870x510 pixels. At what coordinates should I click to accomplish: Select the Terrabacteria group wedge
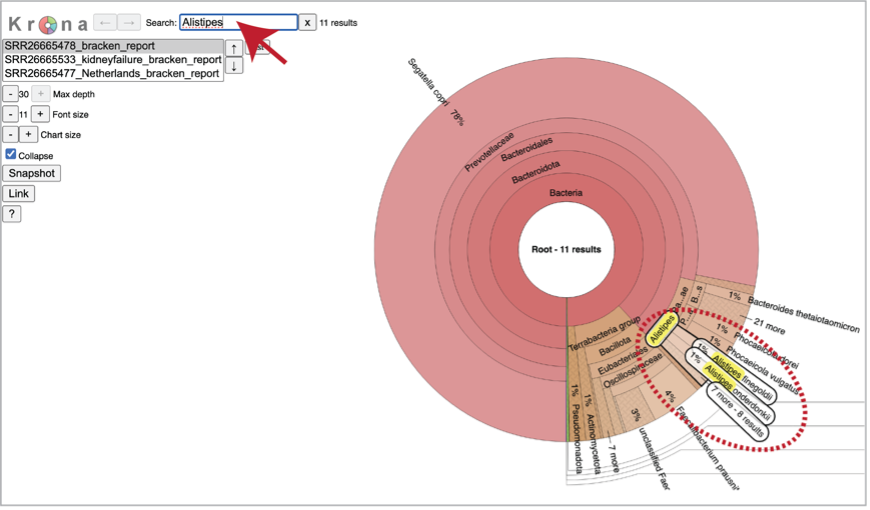604,334
